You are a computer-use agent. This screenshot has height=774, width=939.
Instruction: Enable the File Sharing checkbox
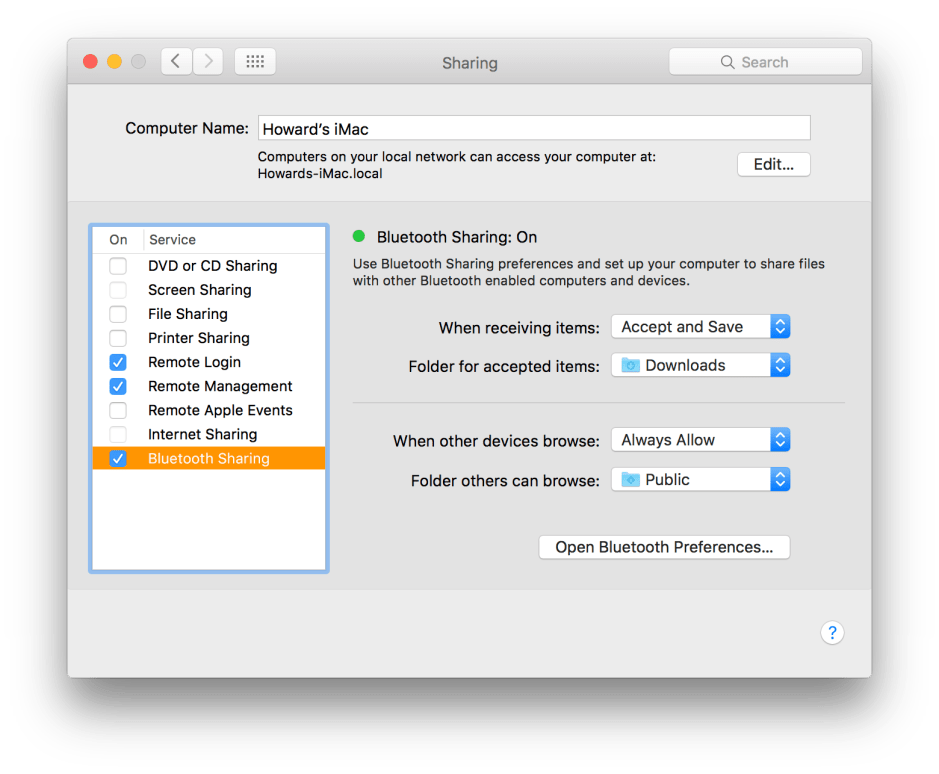pyautogui.click(x=118, y=314)
